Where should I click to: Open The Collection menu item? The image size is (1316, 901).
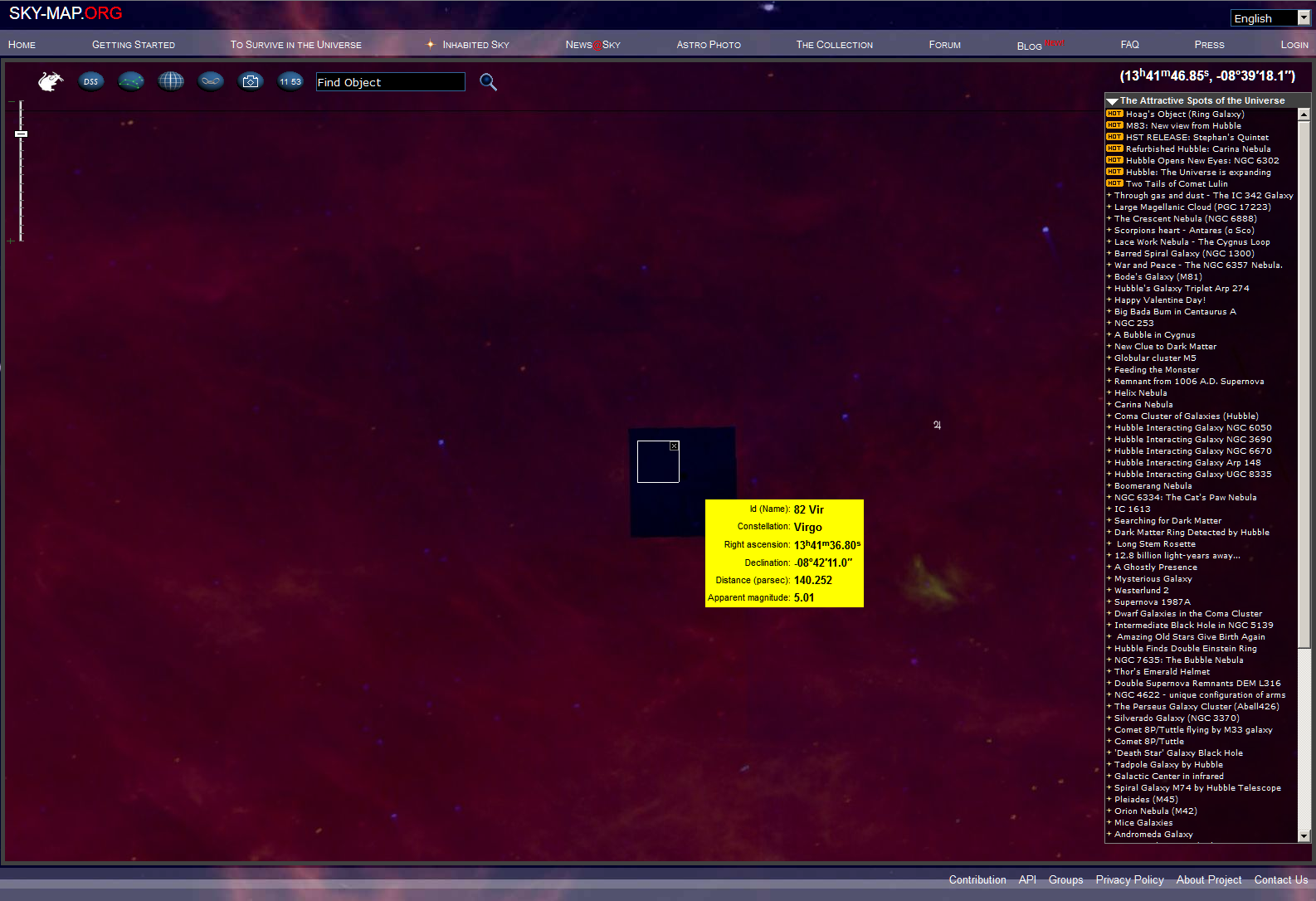point(835,45)
